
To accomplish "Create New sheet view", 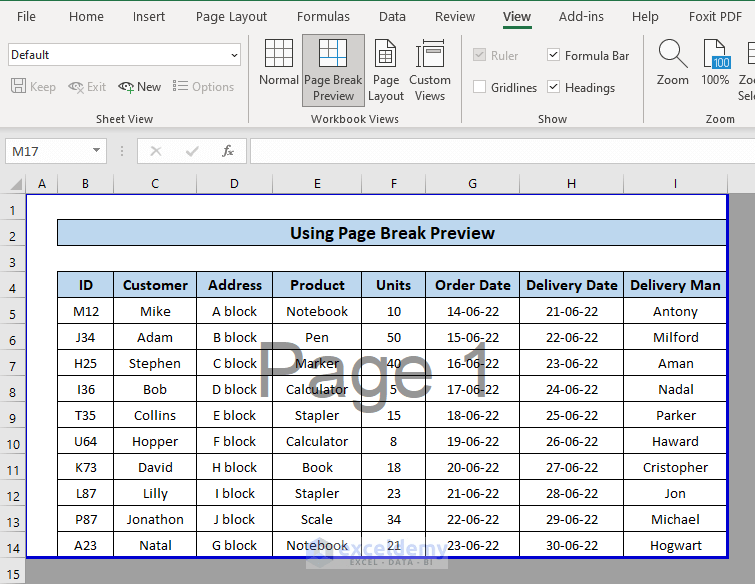I will click(140, 87).
